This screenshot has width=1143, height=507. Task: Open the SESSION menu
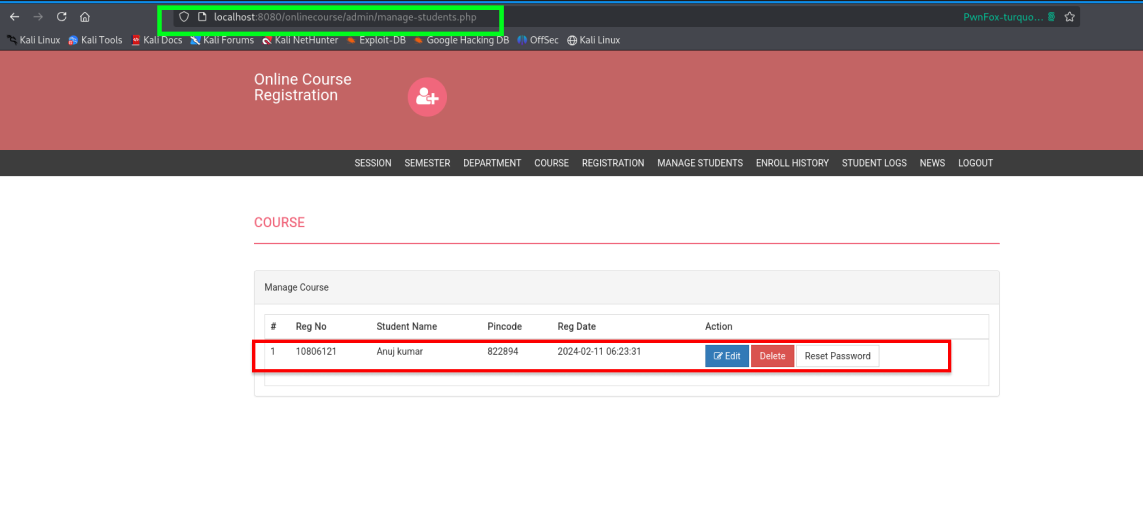(372, 163)
